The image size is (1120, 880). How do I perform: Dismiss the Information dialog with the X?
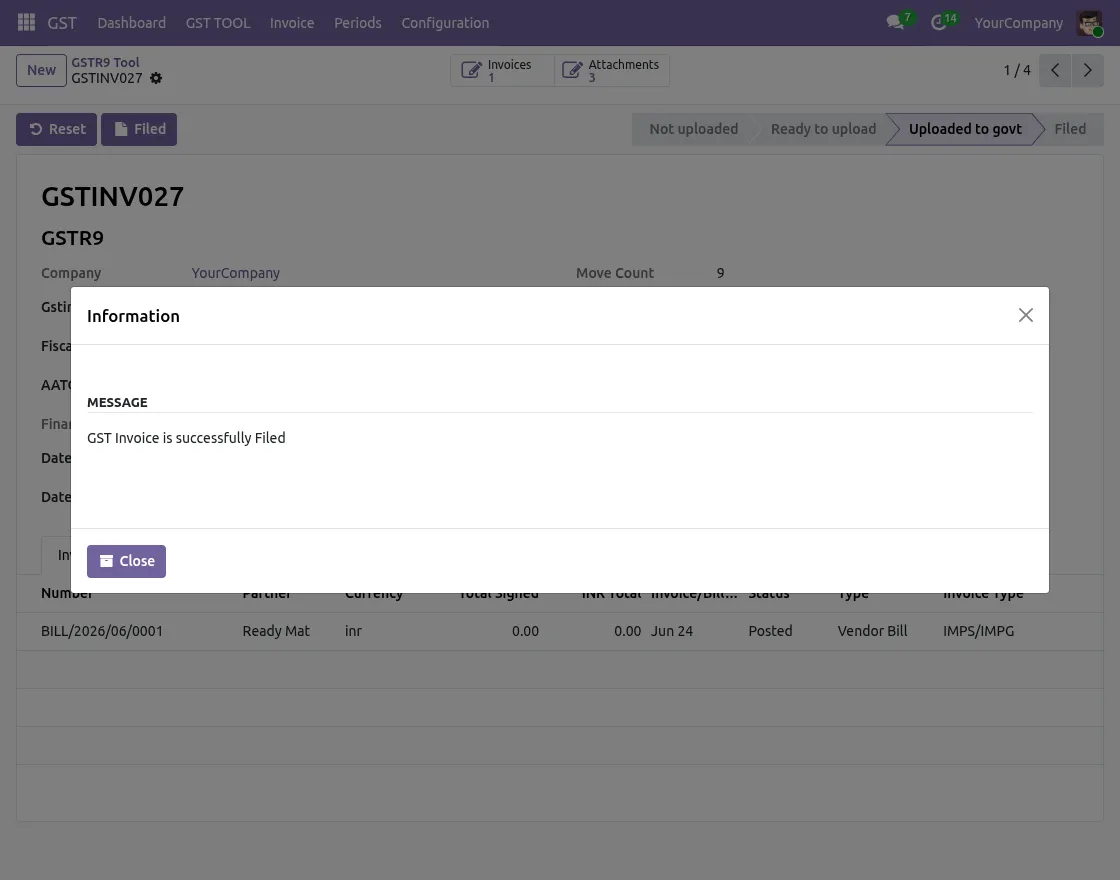pos(1026,315)
